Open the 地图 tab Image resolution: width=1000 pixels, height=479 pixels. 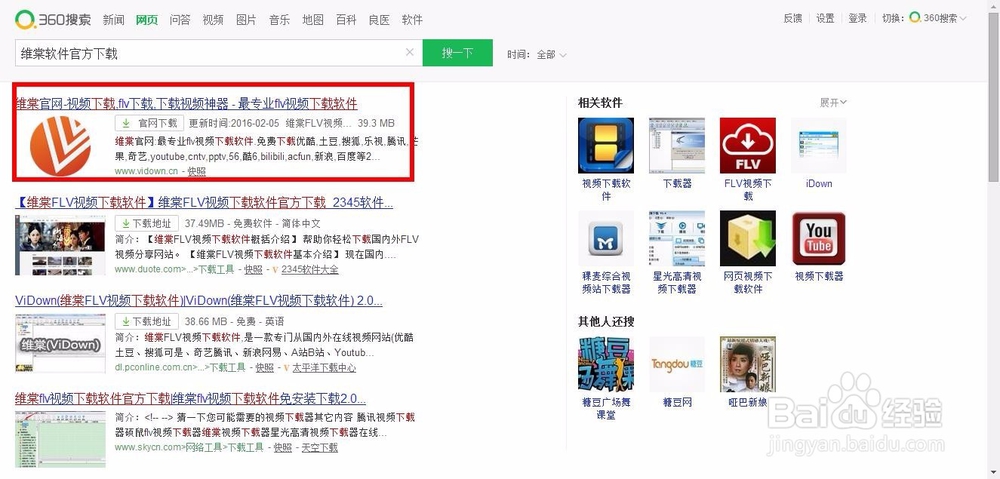pos(312,20)
